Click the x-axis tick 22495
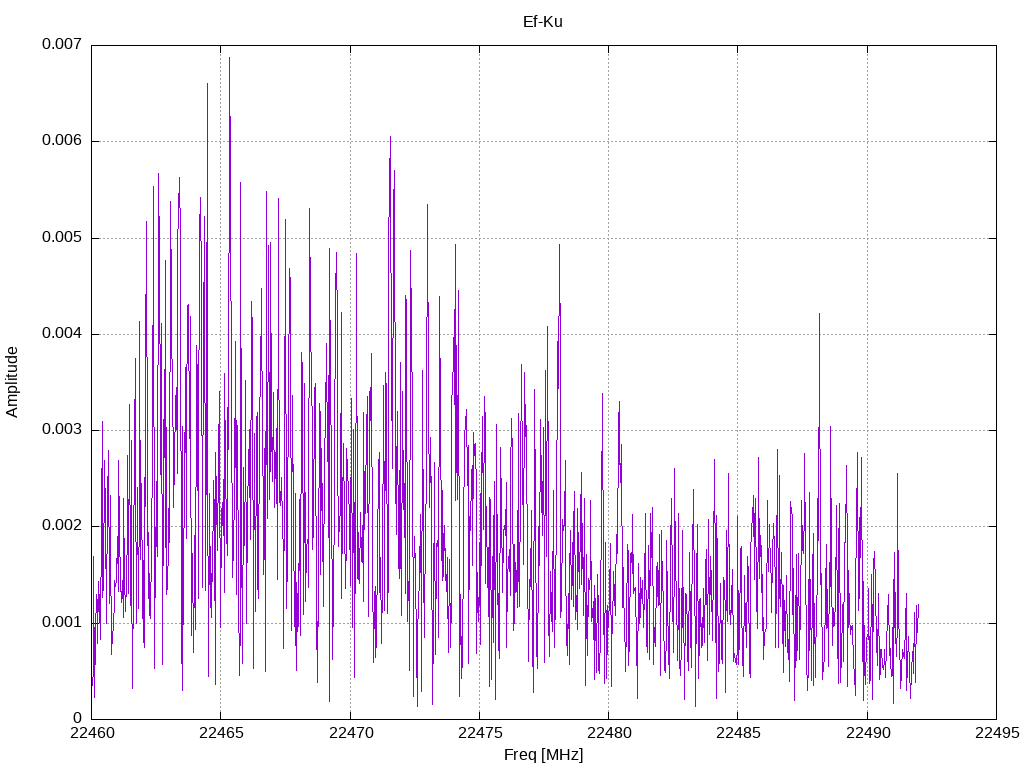 tap(997, 733)
